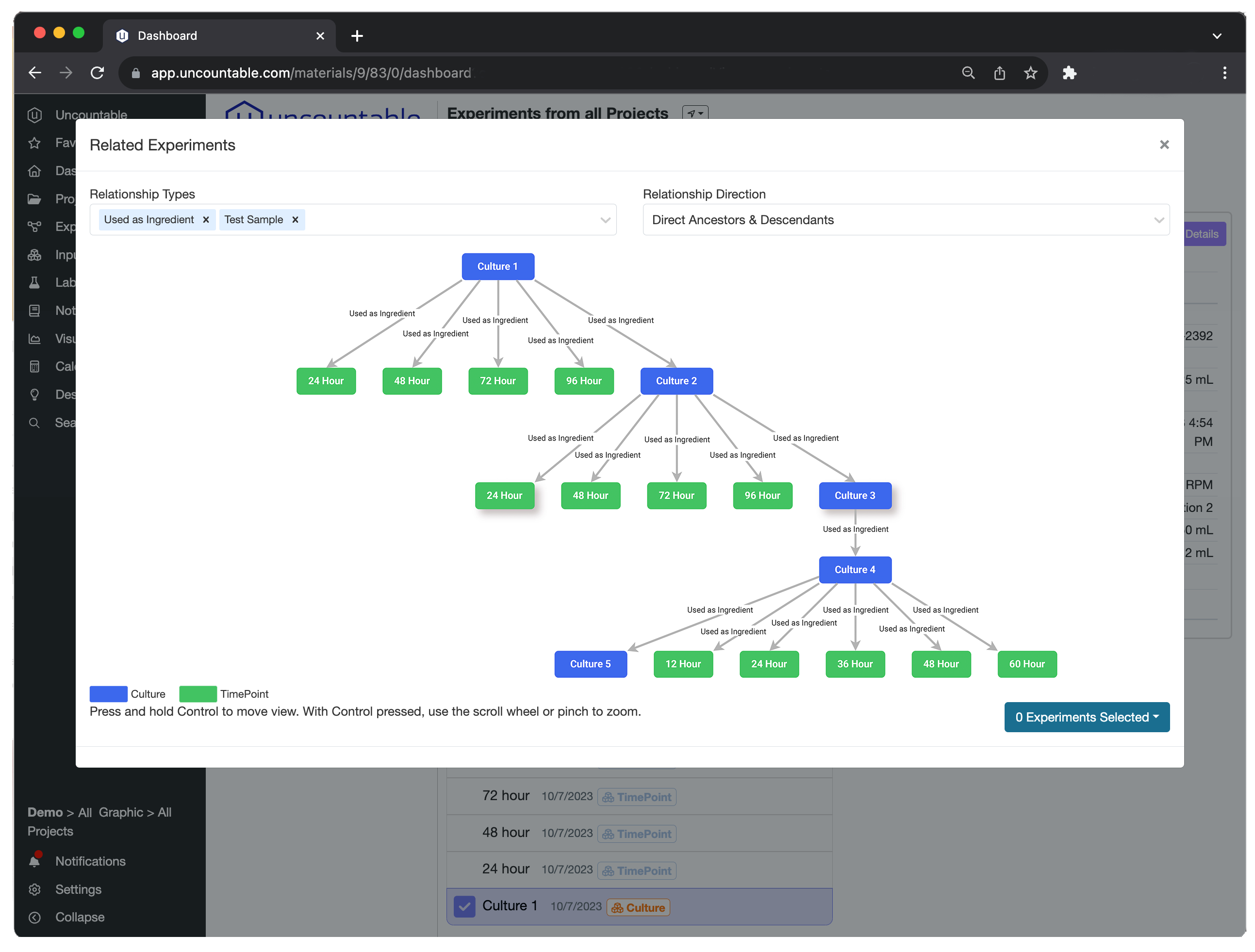The height and width of the screenshot is (952, 1255).
Task: Open Settings gear icon in sidebar
Action: (x=34, y=889)
